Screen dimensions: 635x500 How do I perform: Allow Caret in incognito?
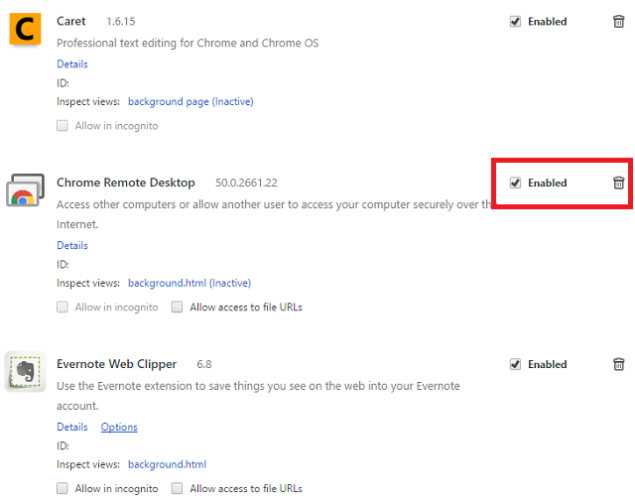click(x=63, y=126)
